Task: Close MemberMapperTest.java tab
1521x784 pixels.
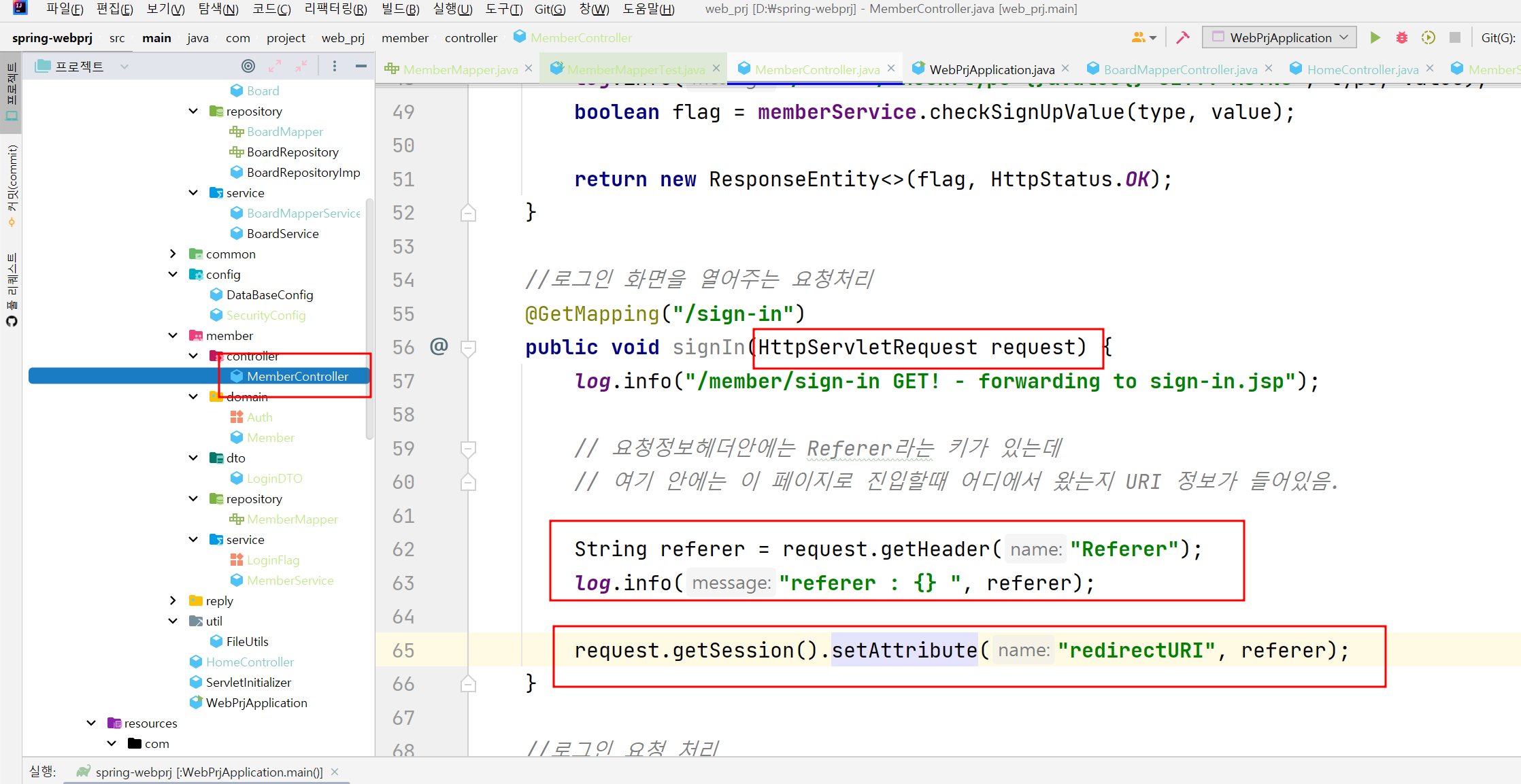Action: click(716, 69)
